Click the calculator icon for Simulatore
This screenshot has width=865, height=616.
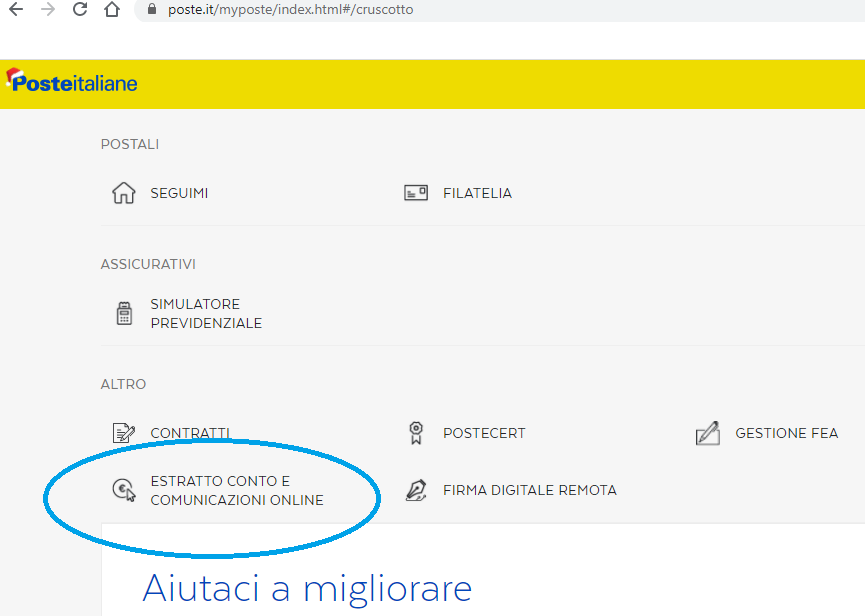pos(124,313)
